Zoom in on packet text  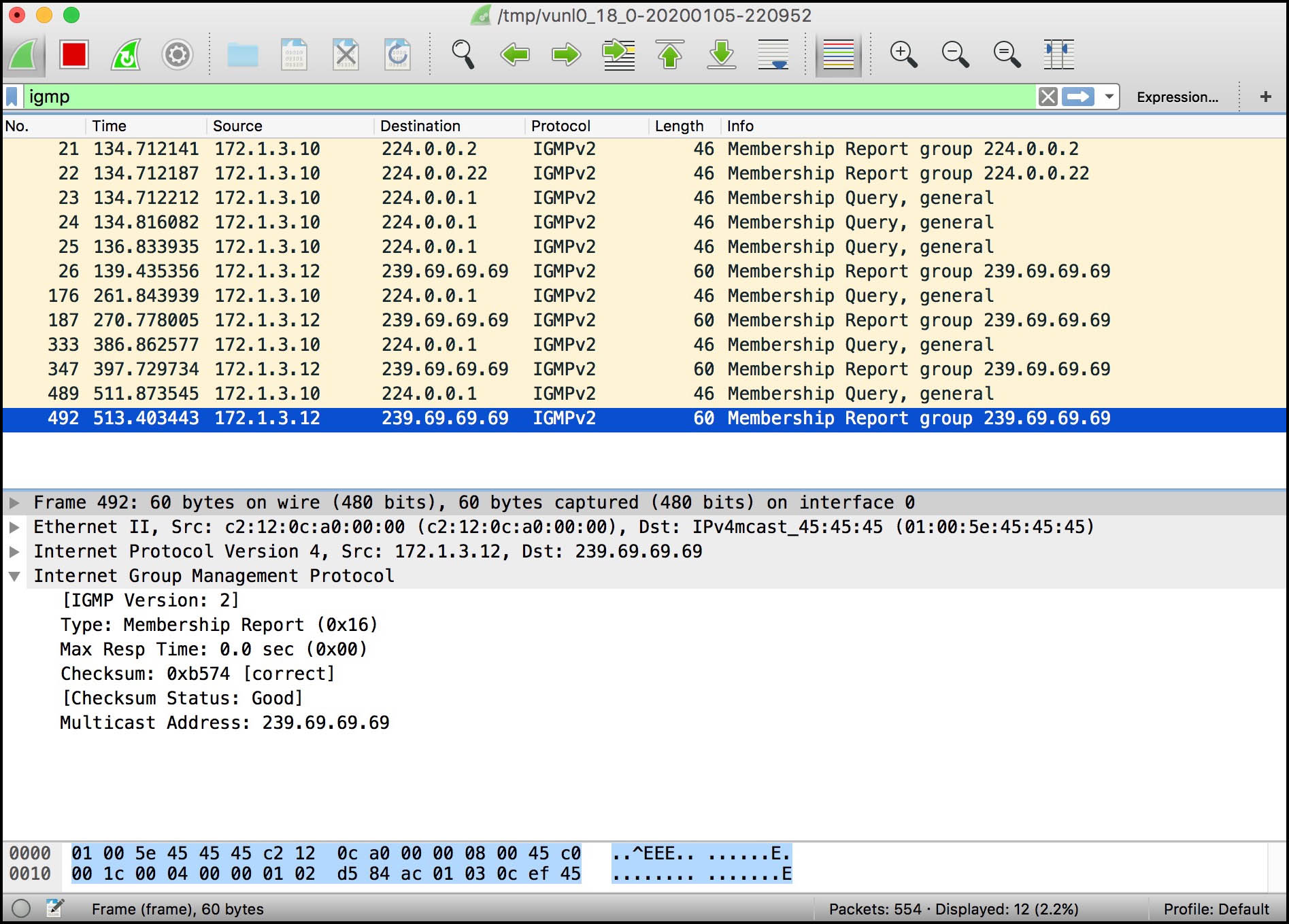904,54
